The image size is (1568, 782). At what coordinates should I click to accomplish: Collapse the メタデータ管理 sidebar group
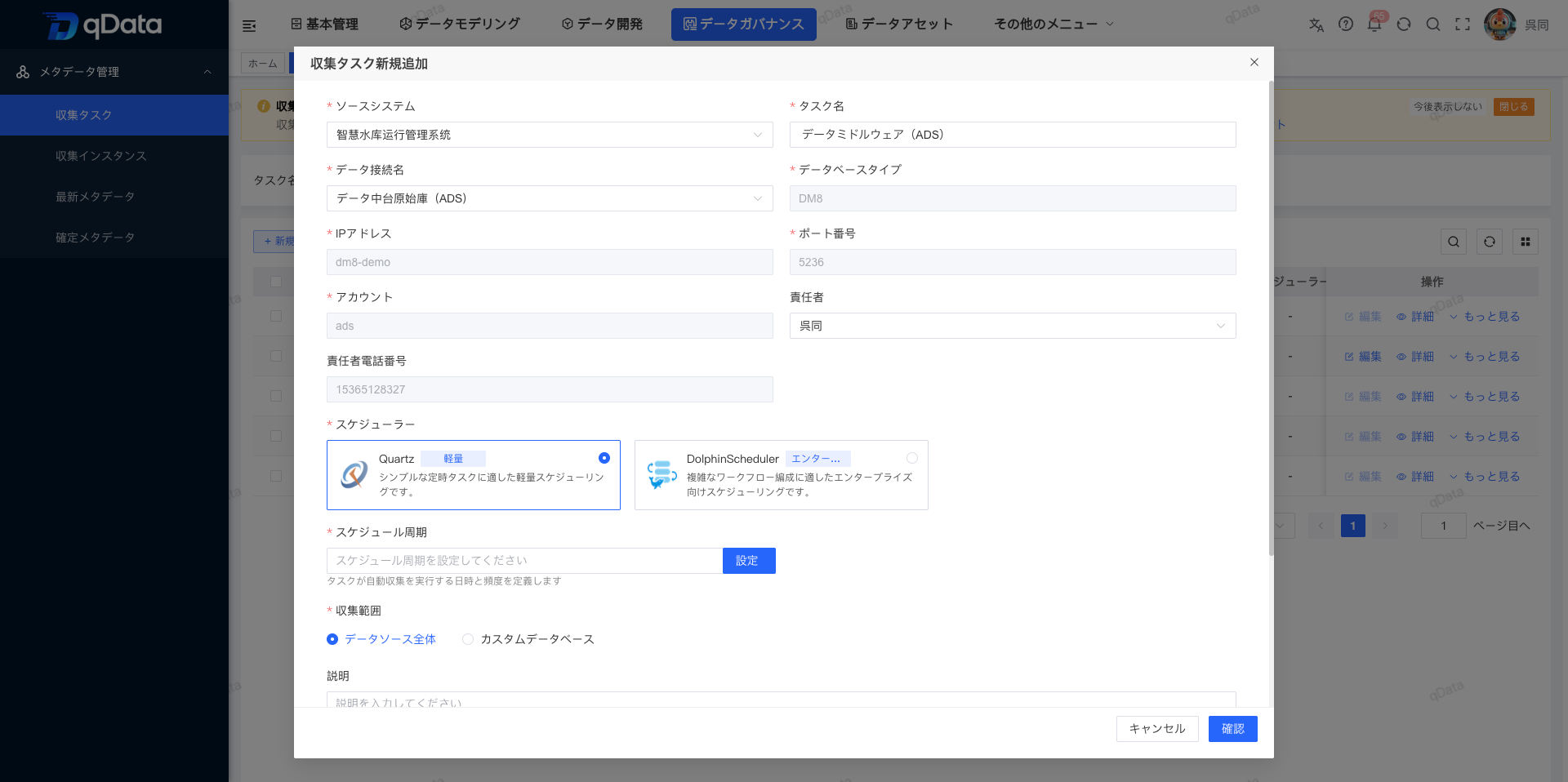click(x=207, y=72)
